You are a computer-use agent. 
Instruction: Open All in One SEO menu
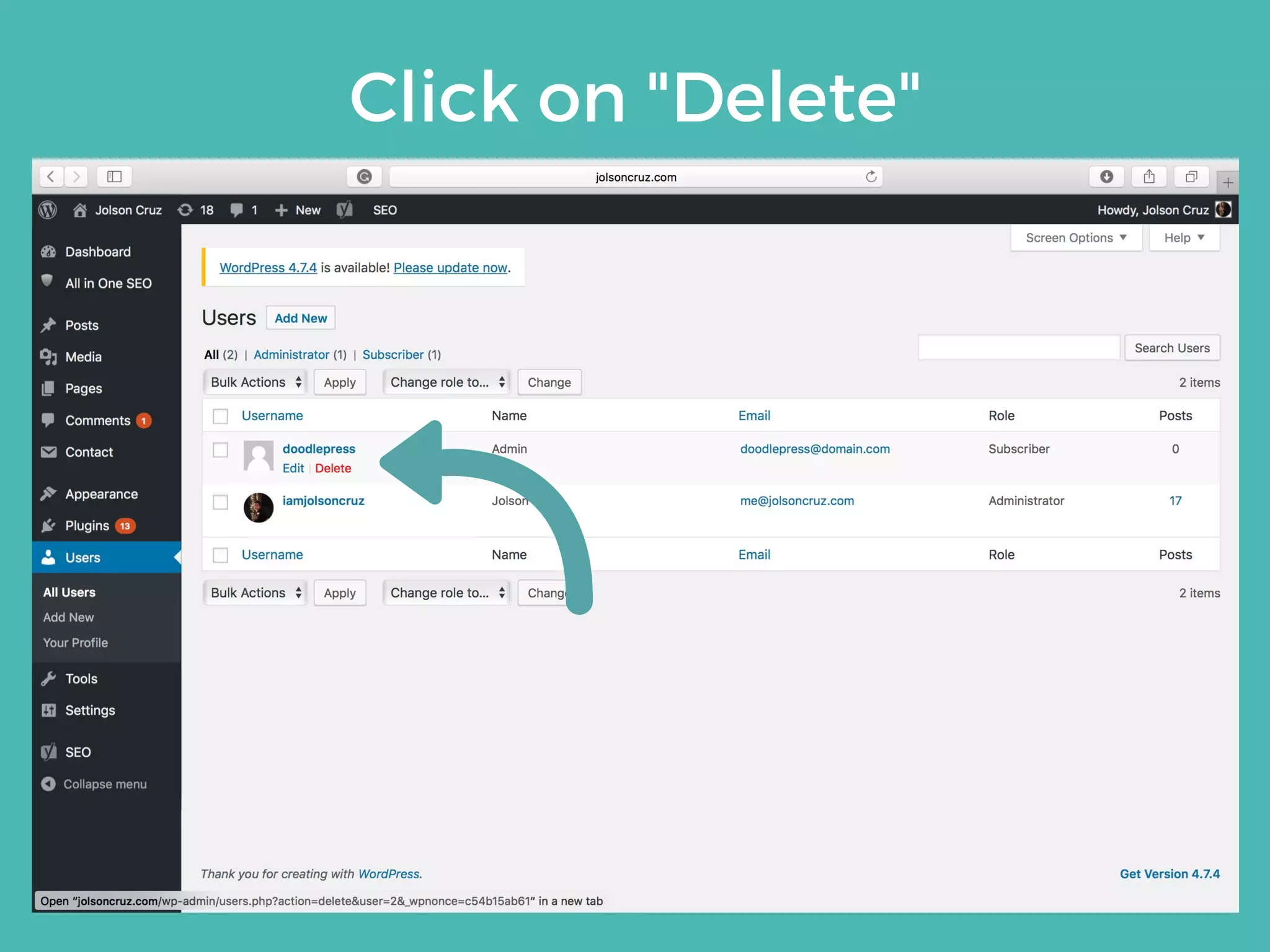tap(109, 283)
